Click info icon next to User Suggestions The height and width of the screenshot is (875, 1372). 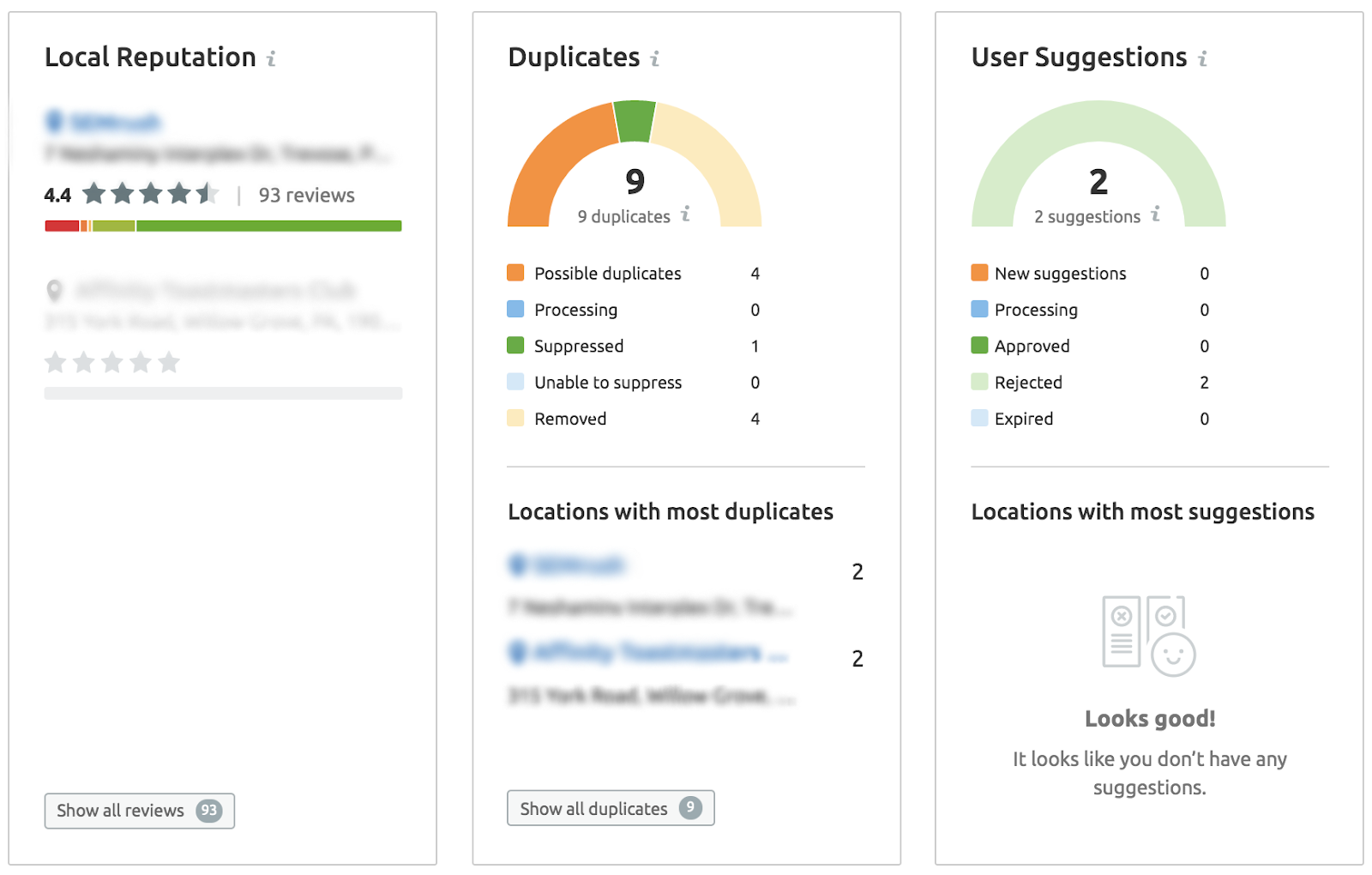click(x=1202, y=58)
